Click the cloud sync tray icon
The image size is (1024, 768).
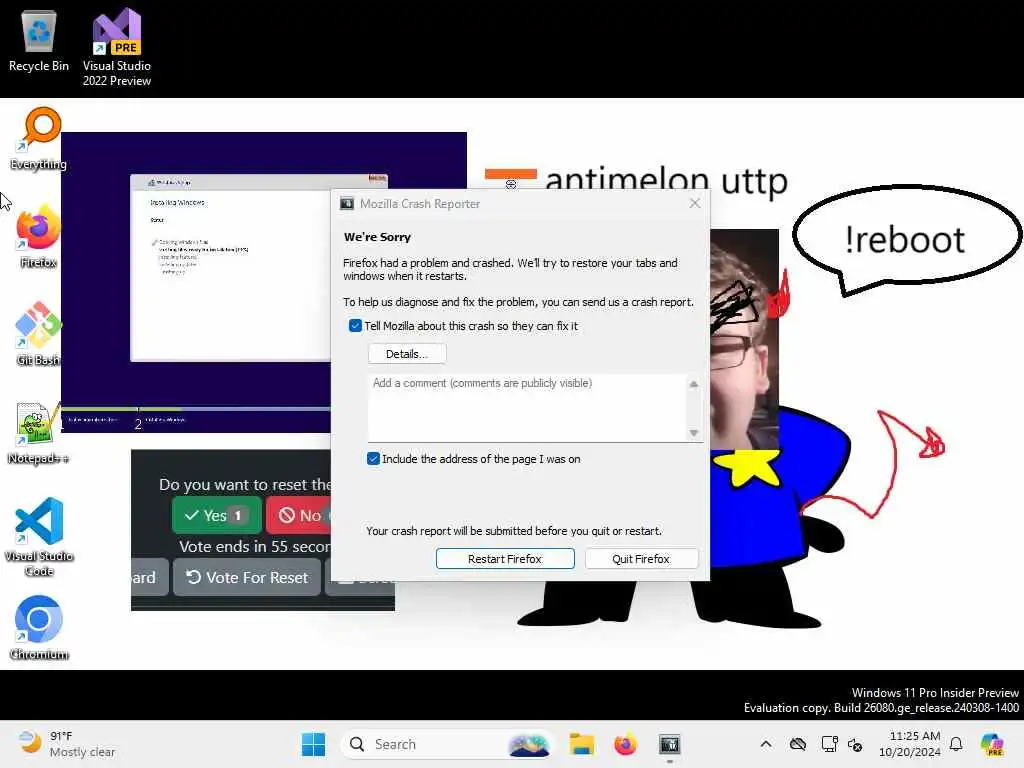click(x=797, y=744)
